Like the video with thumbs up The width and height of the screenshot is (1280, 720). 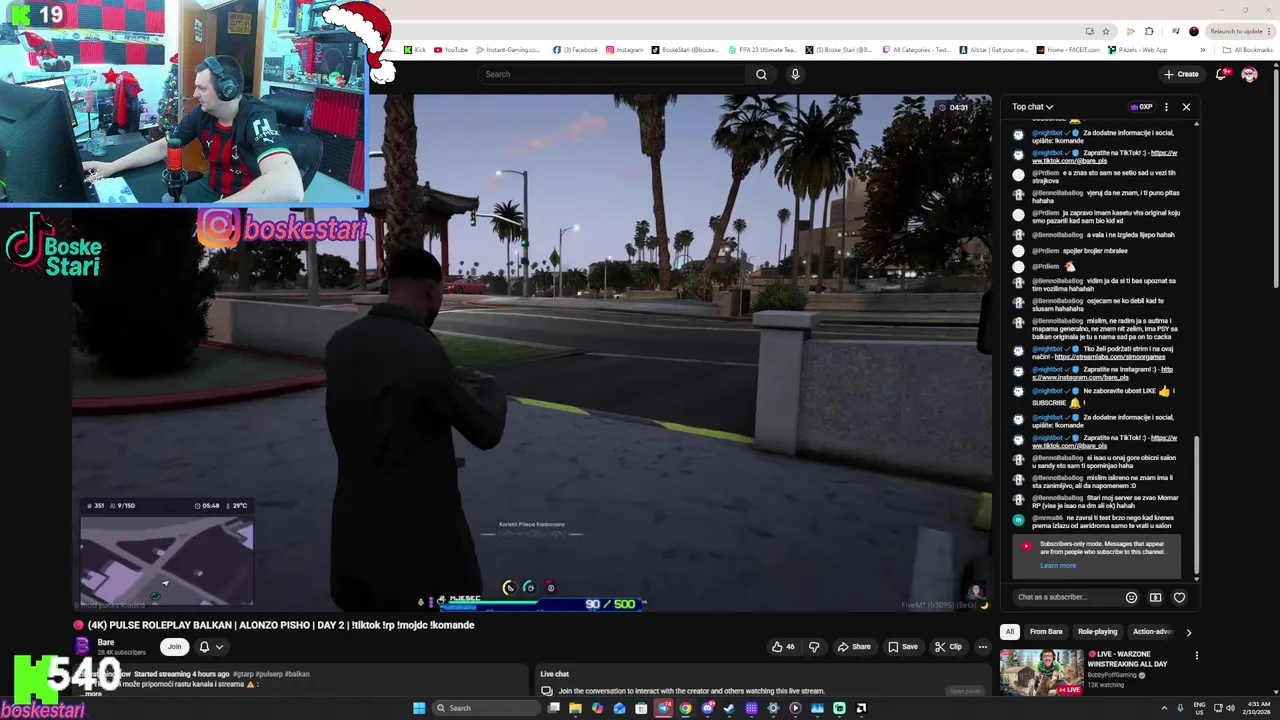(783, 647)
